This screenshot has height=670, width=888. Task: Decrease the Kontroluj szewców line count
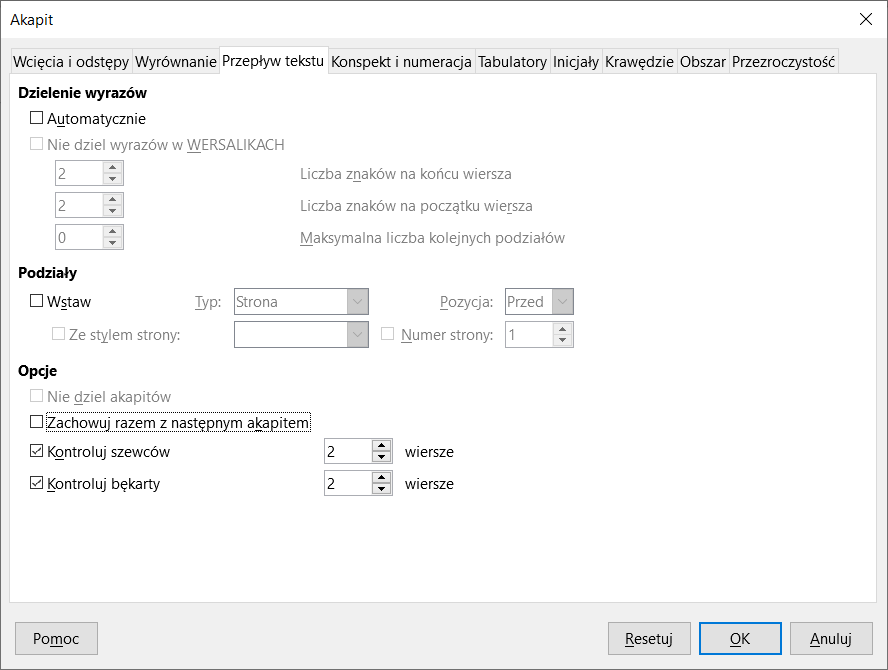(x=380, y=457)
